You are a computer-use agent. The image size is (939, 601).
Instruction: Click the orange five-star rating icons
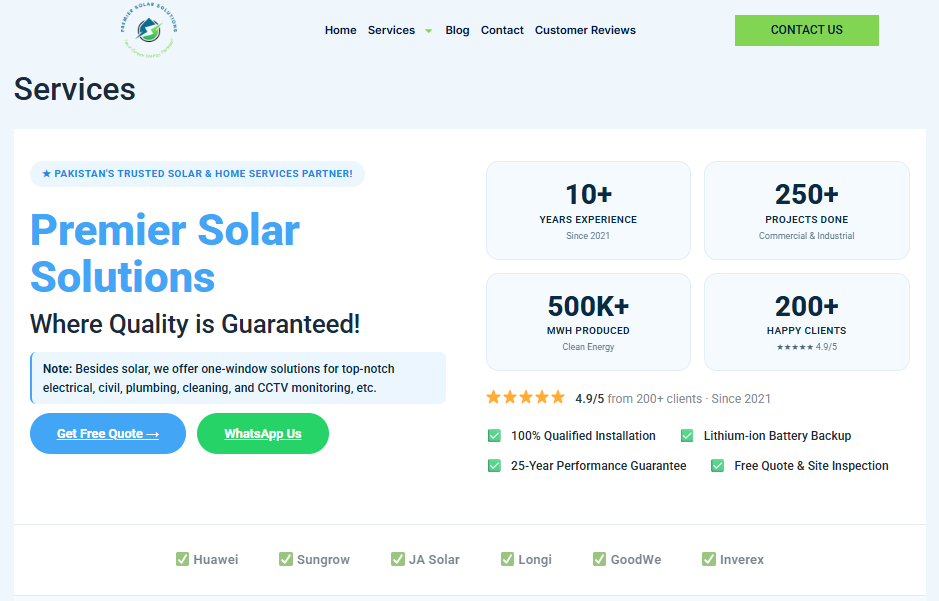pyautogui.click(x=525, y=397)
